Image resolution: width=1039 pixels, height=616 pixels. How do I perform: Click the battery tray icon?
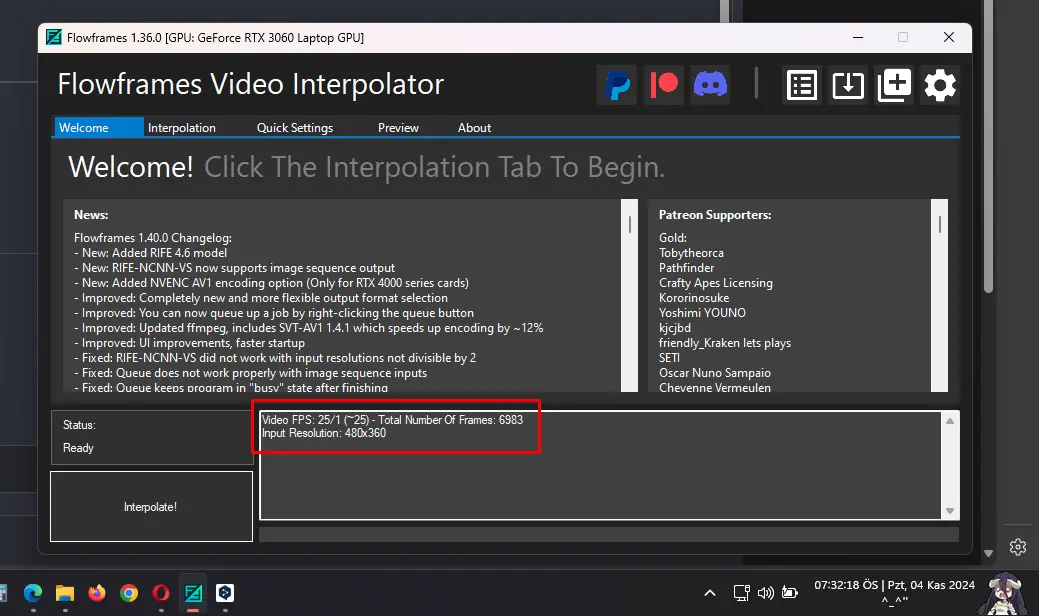790,593
